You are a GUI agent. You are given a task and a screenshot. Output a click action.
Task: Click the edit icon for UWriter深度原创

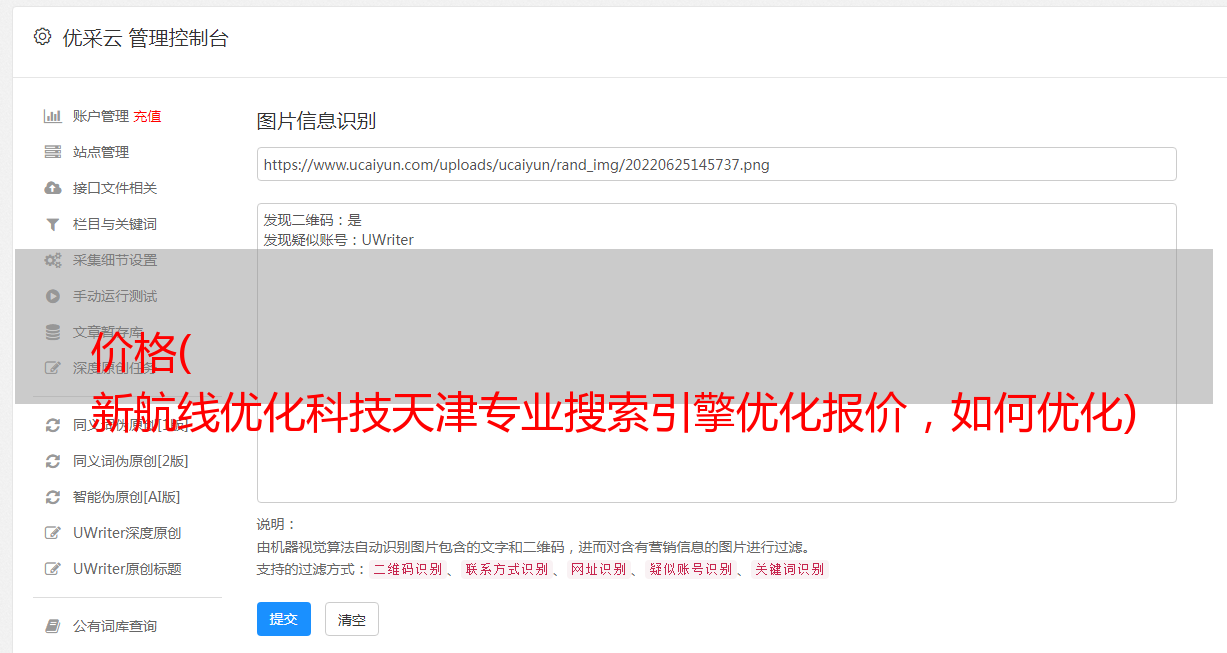[53, 533]
